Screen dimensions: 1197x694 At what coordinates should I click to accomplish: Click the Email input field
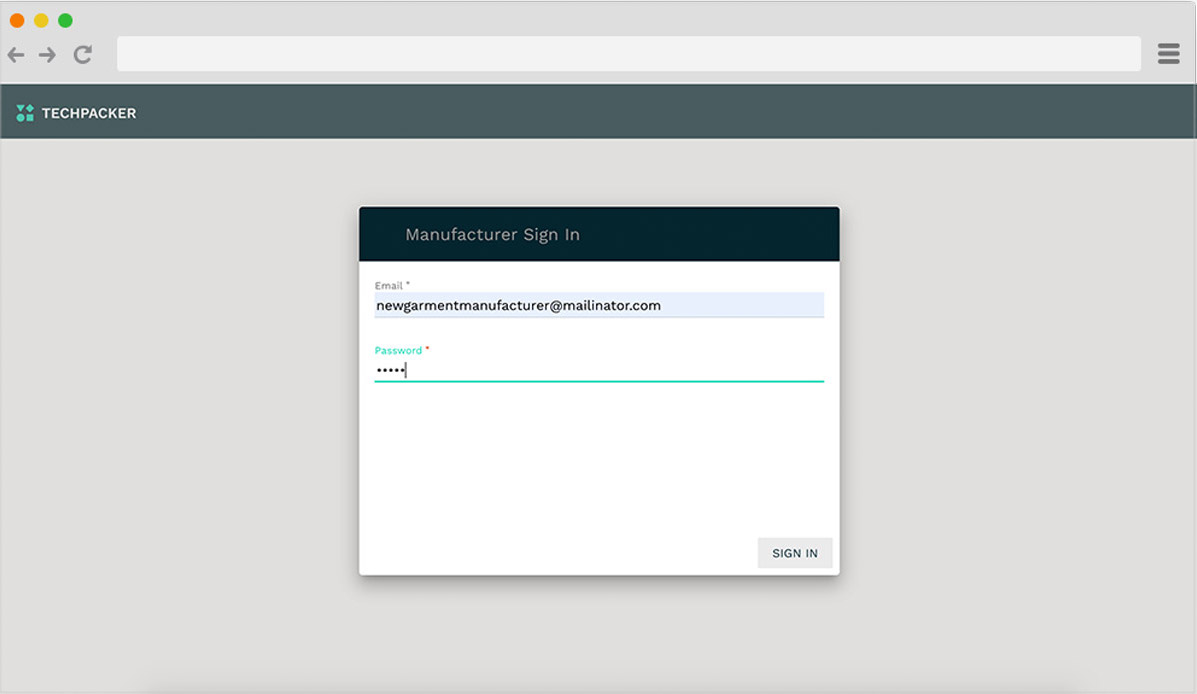[x=598, y=304]
